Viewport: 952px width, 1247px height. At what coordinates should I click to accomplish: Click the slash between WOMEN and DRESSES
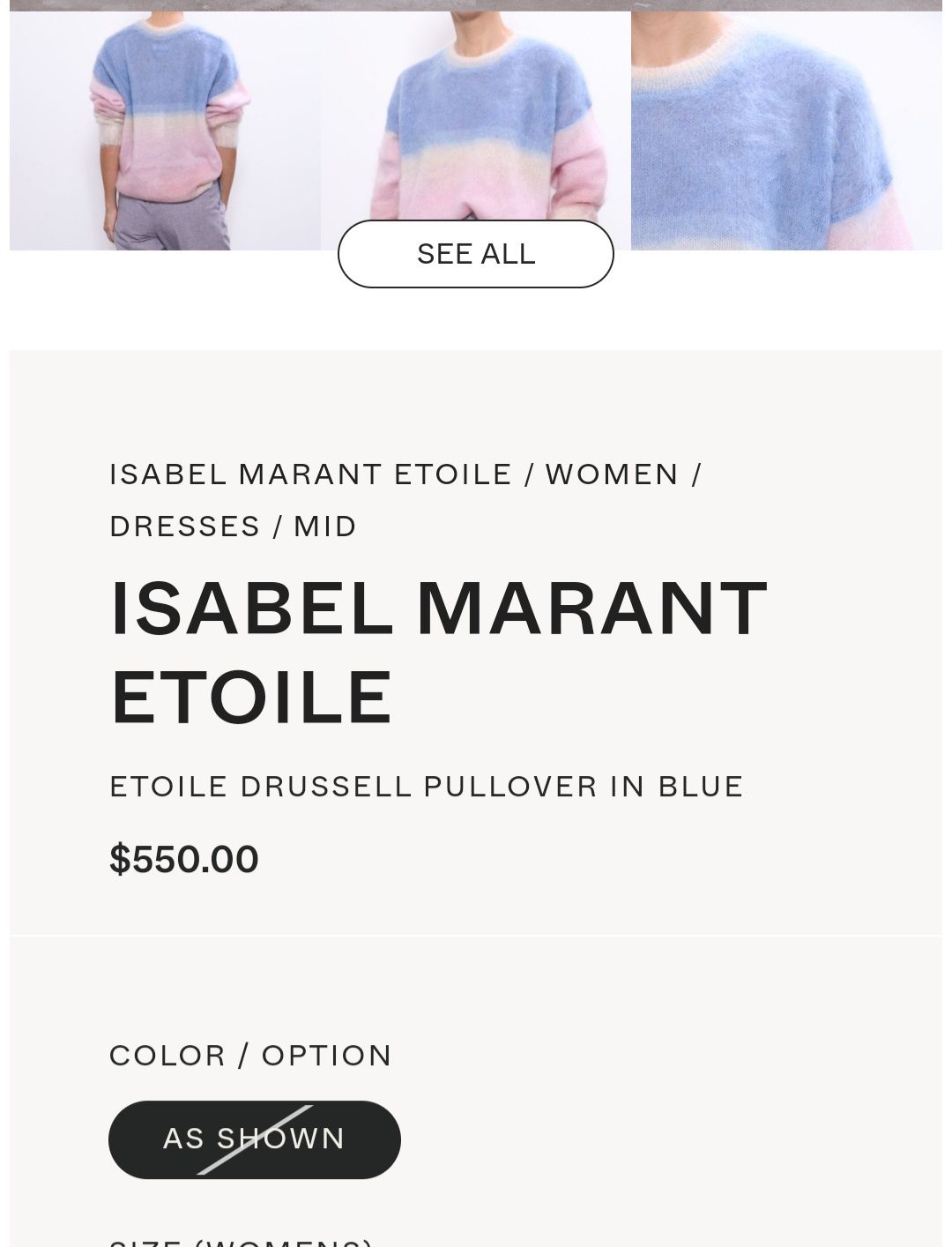point(696,474)
